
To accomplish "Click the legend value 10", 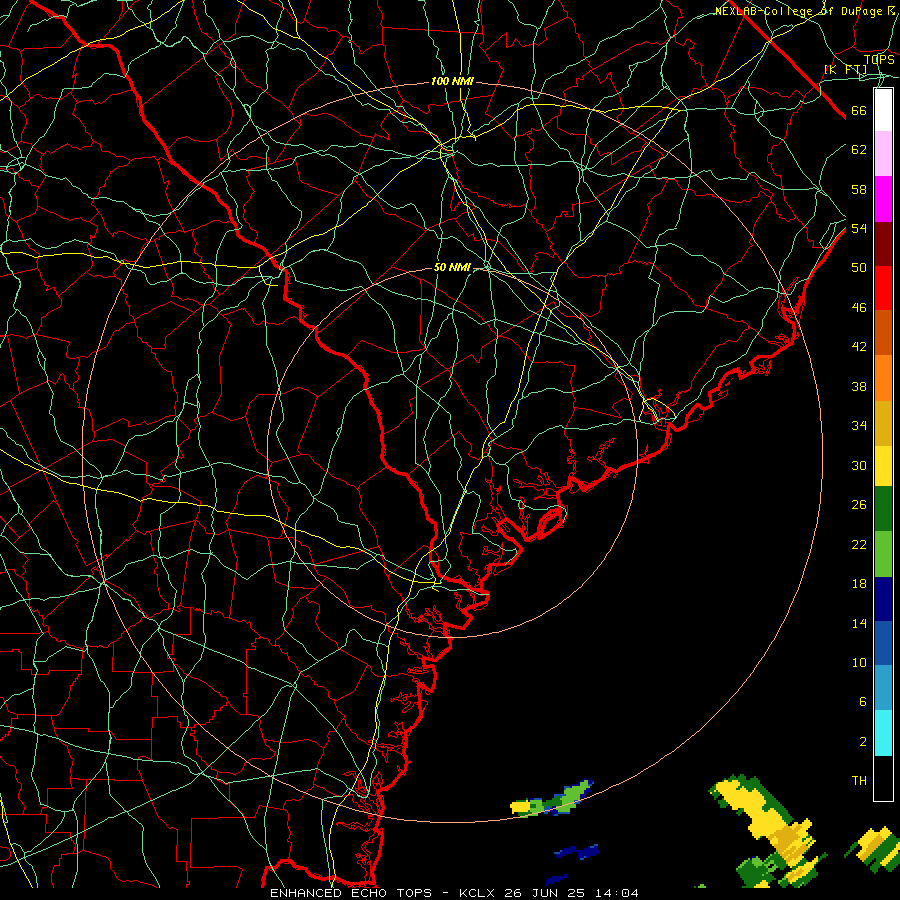I will click(x=859, y=662).
